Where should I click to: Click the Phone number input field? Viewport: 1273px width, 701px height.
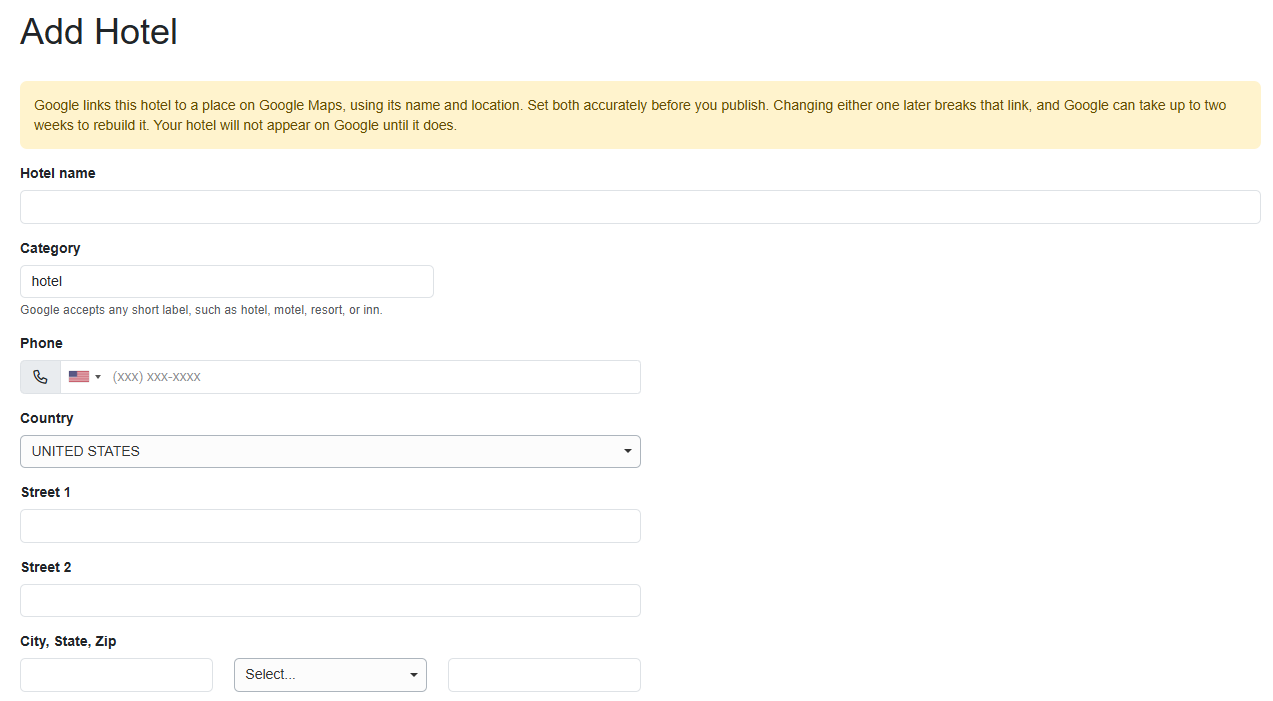click(x=375, y=377)
